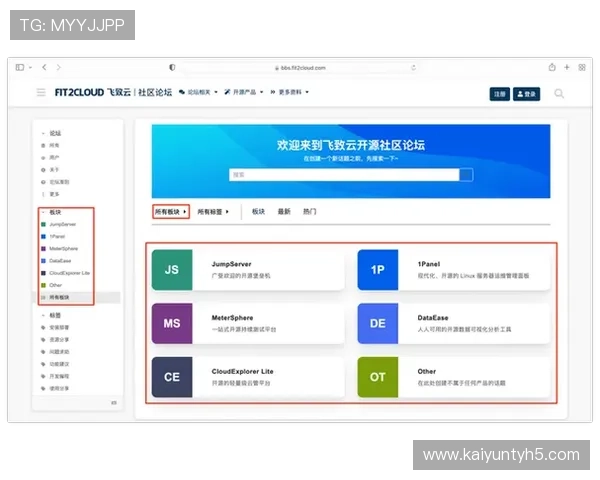Click the blue banner search button
Screen dimensions: 600x480
coord(466,175)
